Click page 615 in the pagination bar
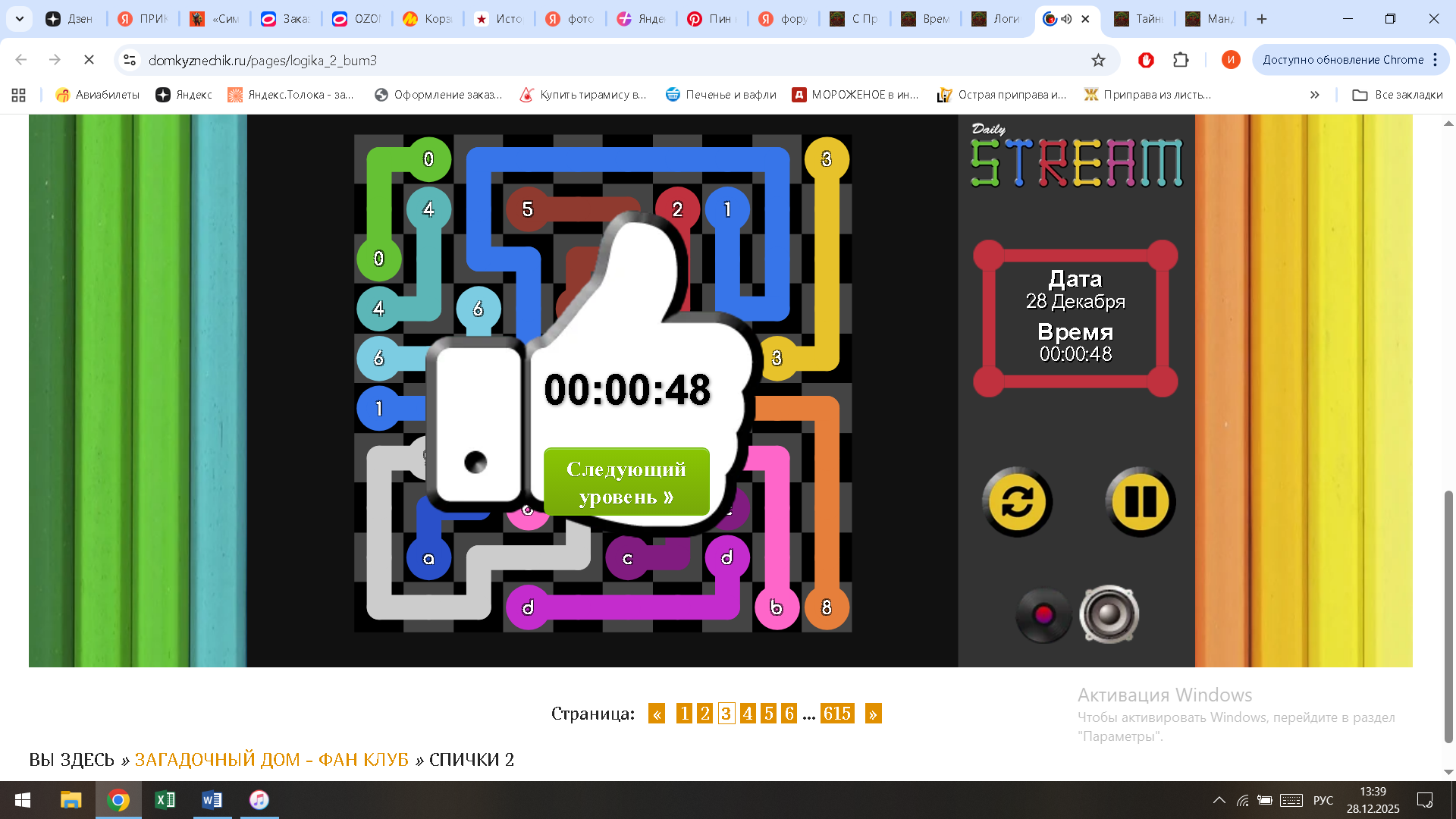 pos(838,714)
